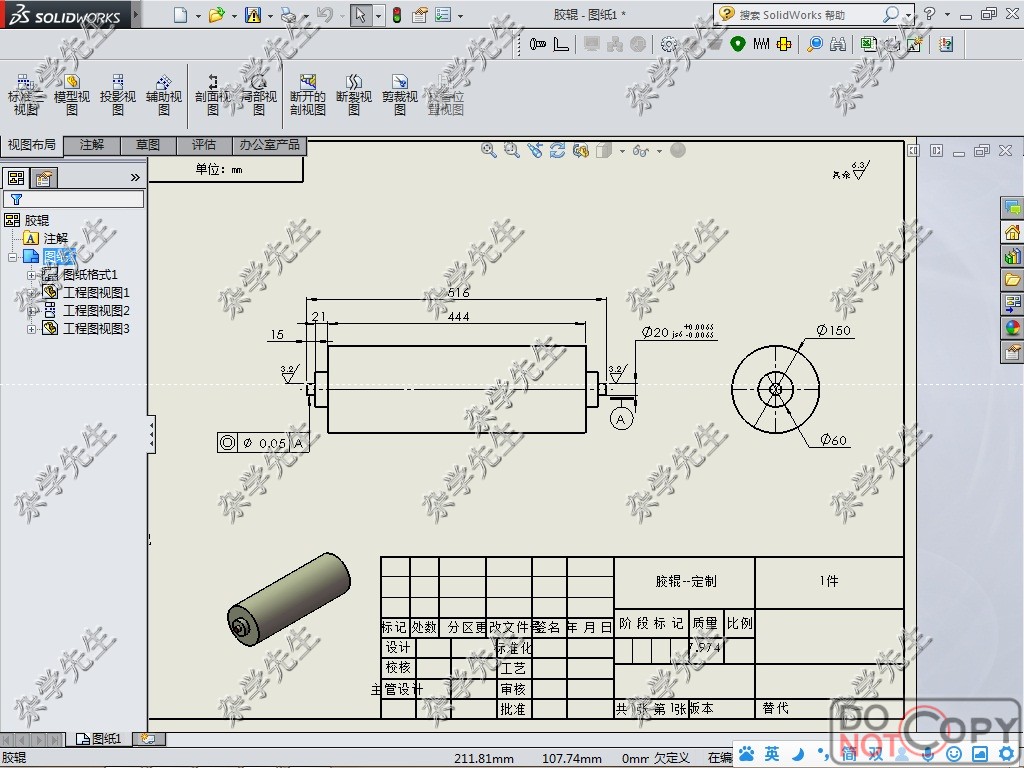The image size is (1024, 768).
Task: Click the bolt Toolbox icon
Action: tap(537, 44)
